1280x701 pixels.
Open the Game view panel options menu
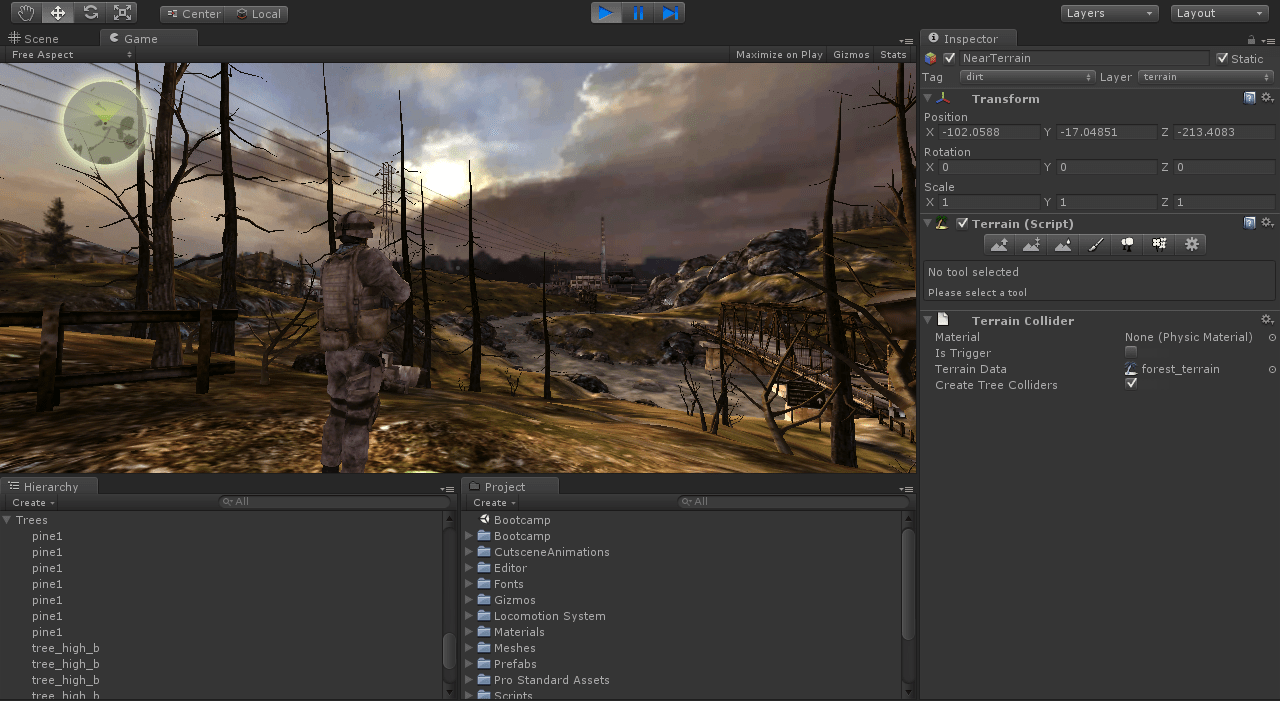906,40
